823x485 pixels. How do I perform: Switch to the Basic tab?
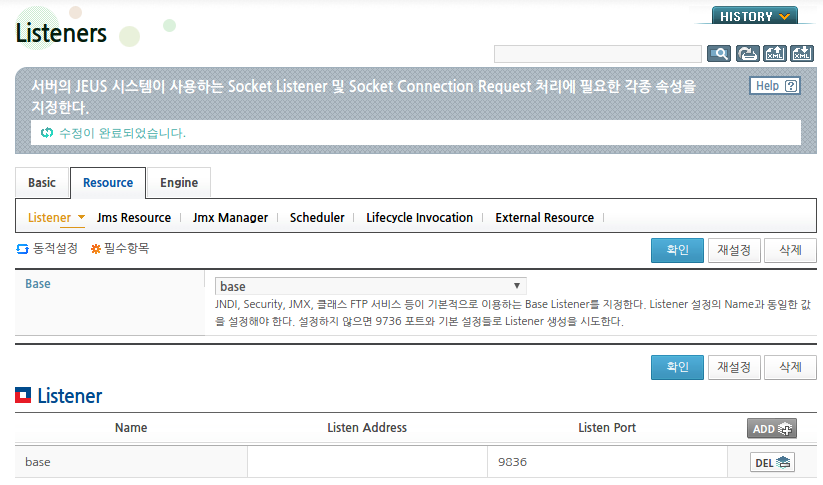(x=42, y=183)
